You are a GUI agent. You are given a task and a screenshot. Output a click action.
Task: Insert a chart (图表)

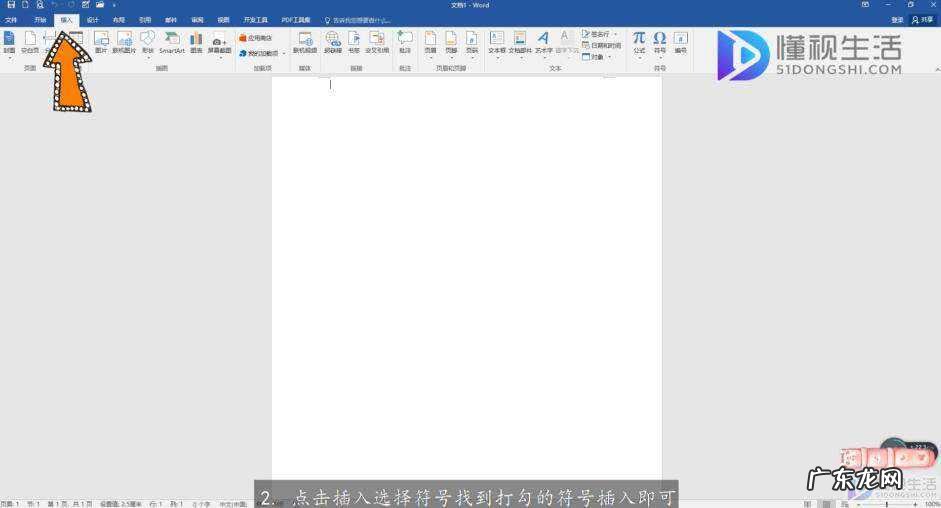(196, 43)
